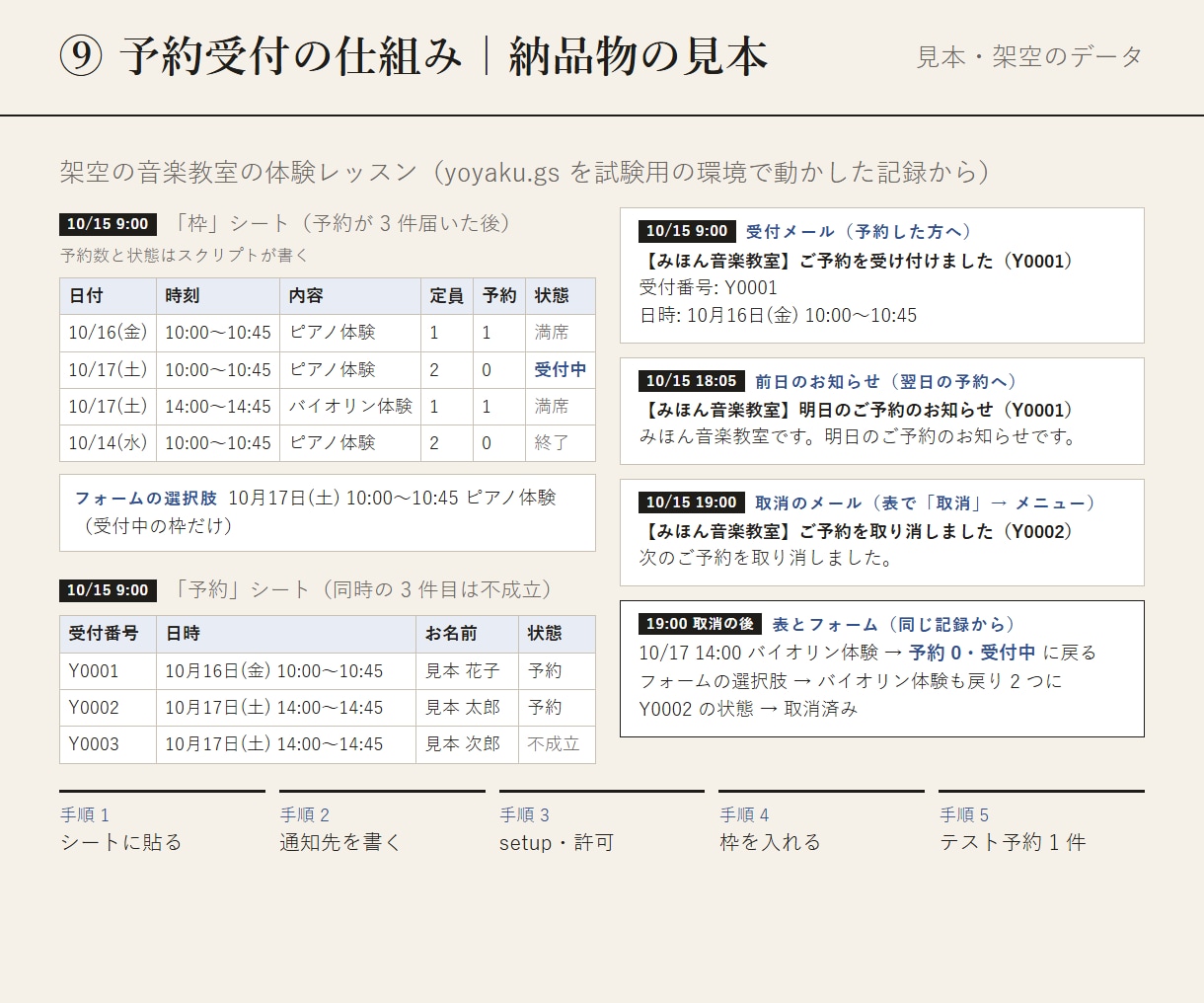Select the Y0001 cell in 予約 sheet
This screenshot has width=1204, height=1003.
click(108, 671)
